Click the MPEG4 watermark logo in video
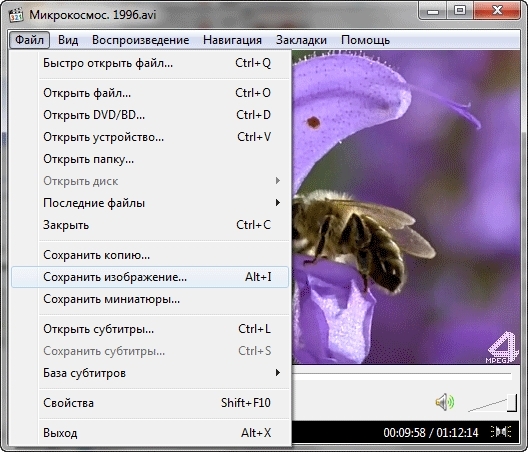This screenshot has width=528, height=452. pyautogui.click(x=502, y=348)
